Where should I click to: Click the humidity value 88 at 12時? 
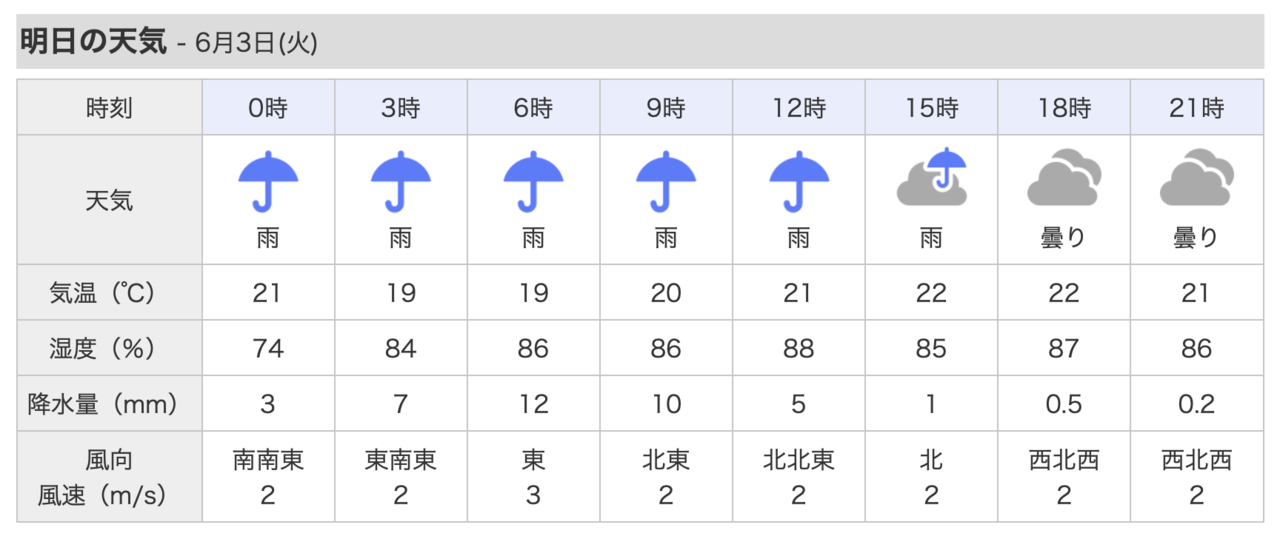(799, 349)
